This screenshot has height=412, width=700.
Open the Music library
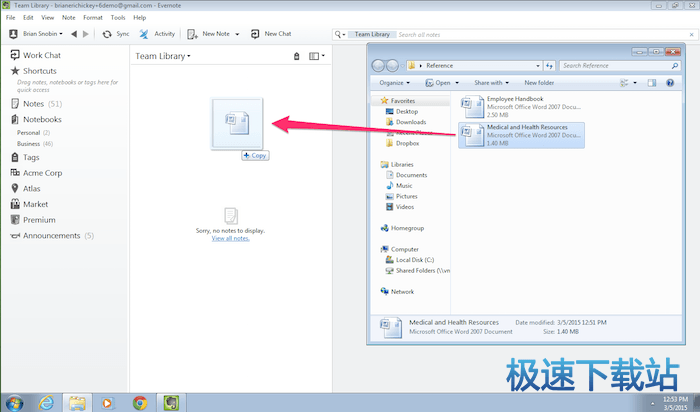[399, 186]
